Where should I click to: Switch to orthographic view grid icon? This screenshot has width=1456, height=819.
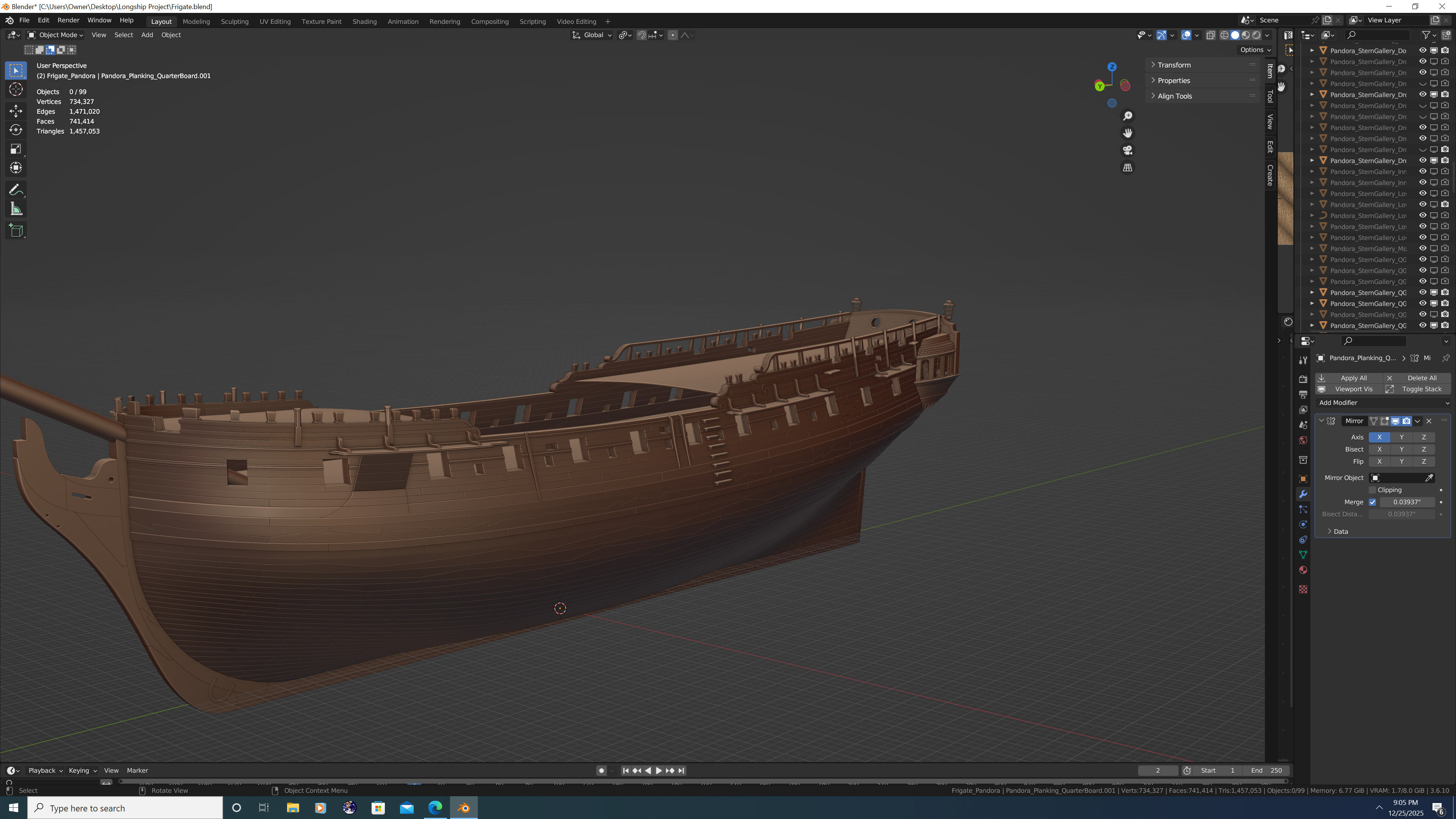1128,168
